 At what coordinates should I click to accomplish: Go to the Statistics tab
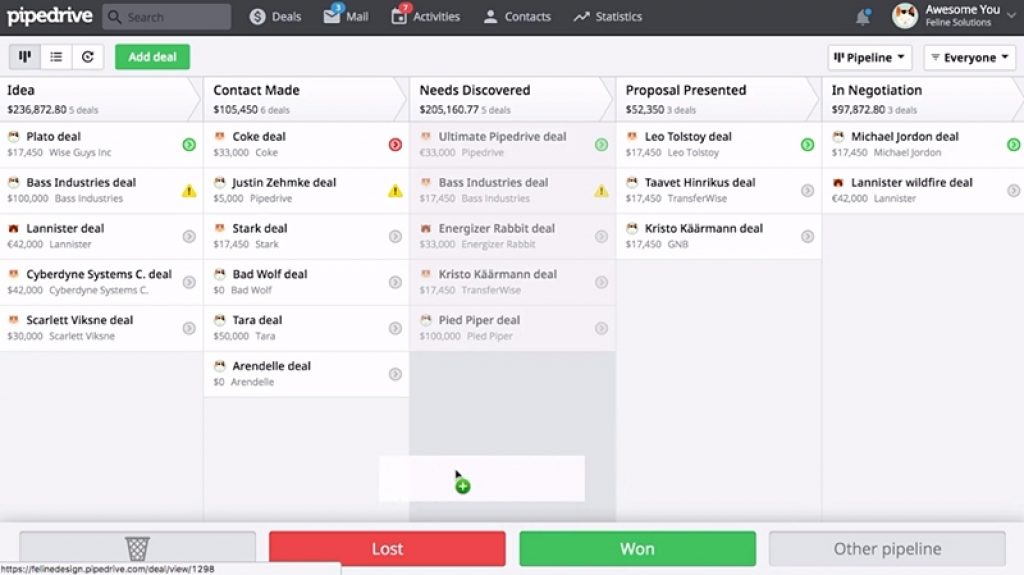607,17
